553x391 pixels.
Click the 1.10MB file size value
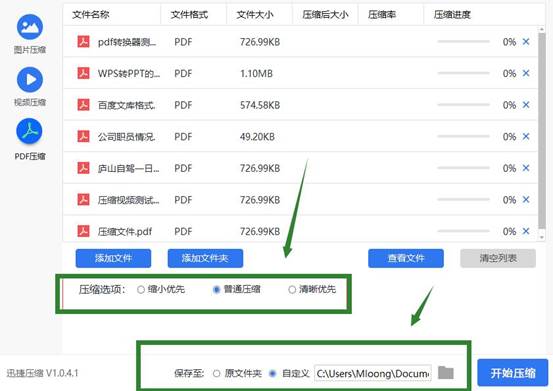click(256, 74)
